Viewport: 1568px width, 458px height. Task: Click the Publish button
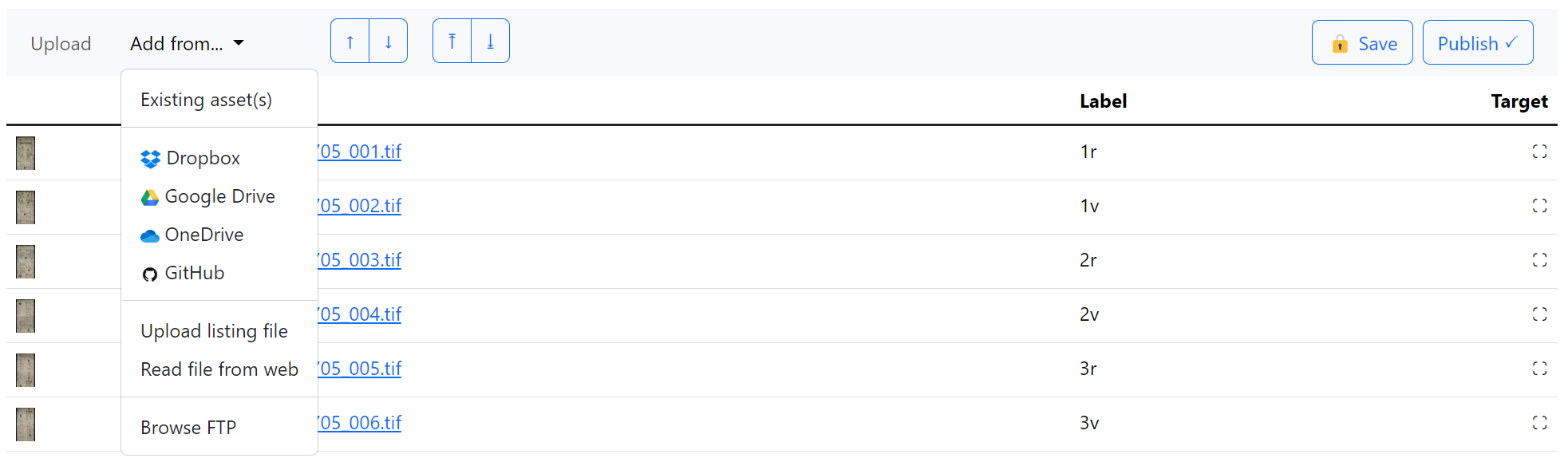pos(1477,43)
